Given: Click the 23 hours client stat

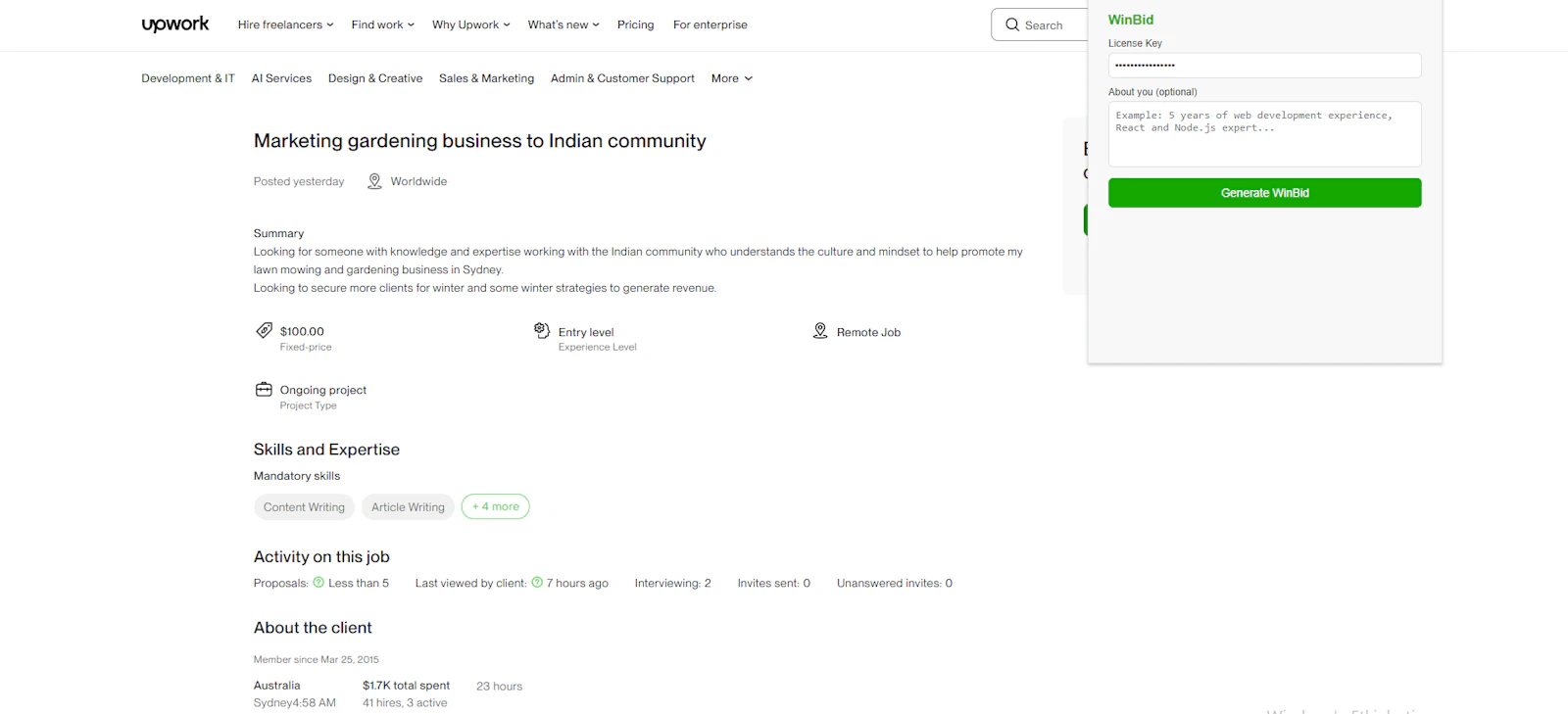Looking at the screenshot, I should (500, 687).
